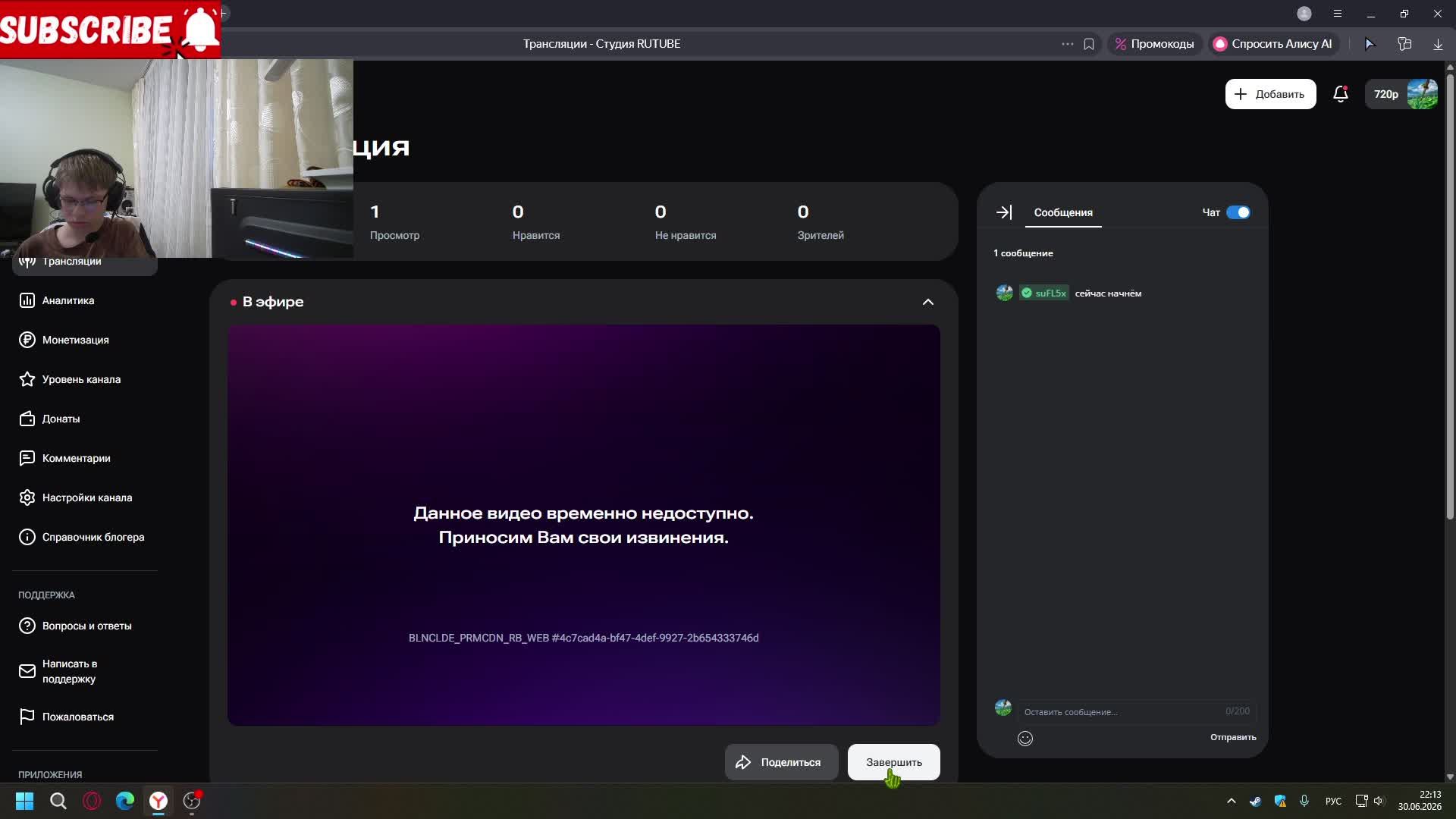Click Поделиться button
Image resolution: width=1456 pixels, height=819 pixels.
781,762
